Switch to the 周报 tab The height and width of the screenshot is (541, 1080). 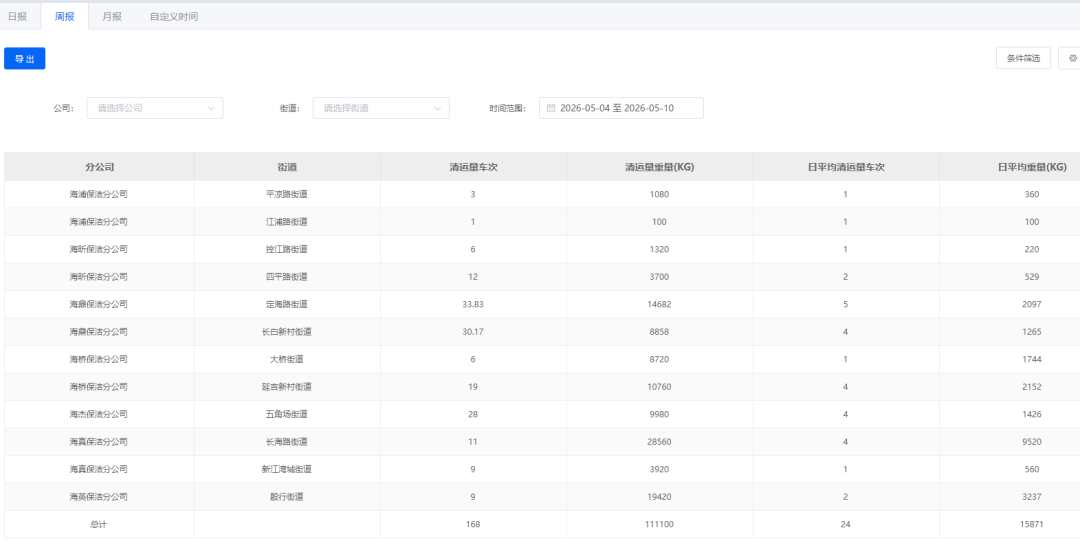pyautogui.click(x=65, y=17)
